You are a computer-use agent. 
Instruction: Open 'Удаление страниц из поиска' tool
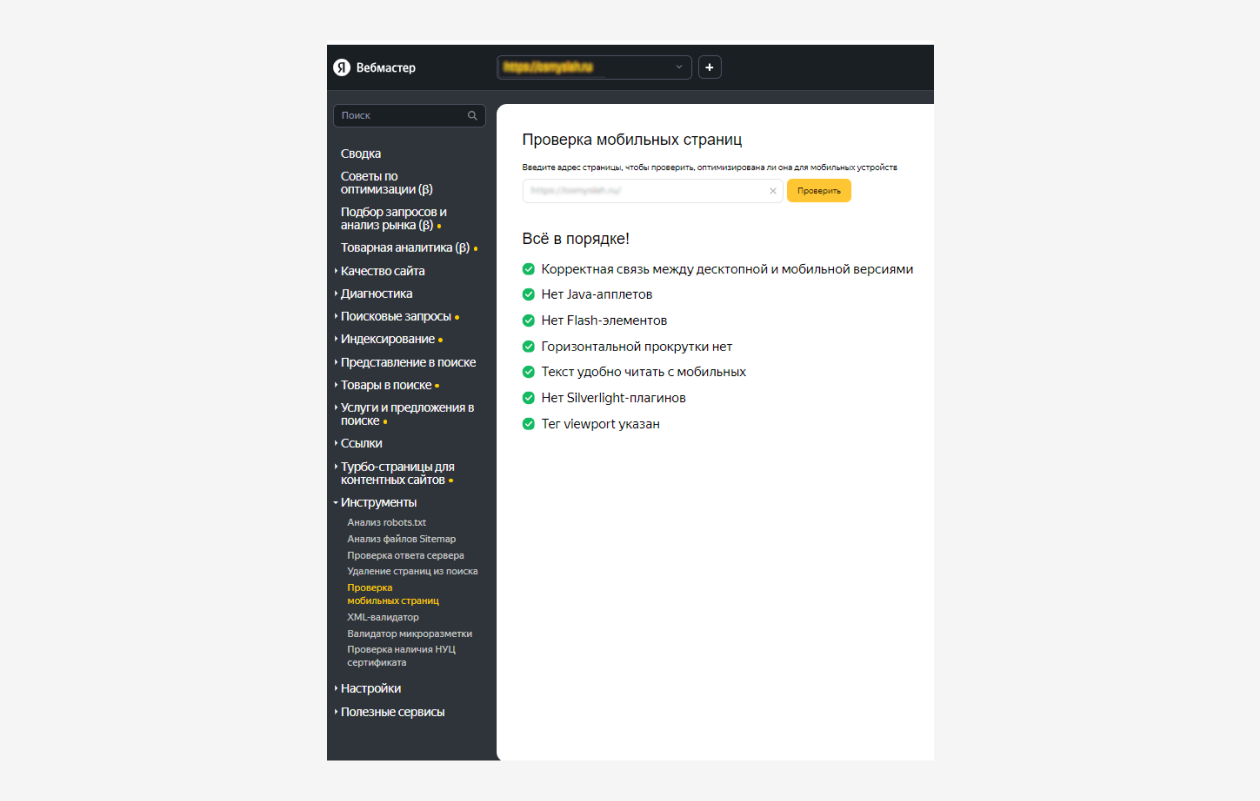click(x=413, y=571)
